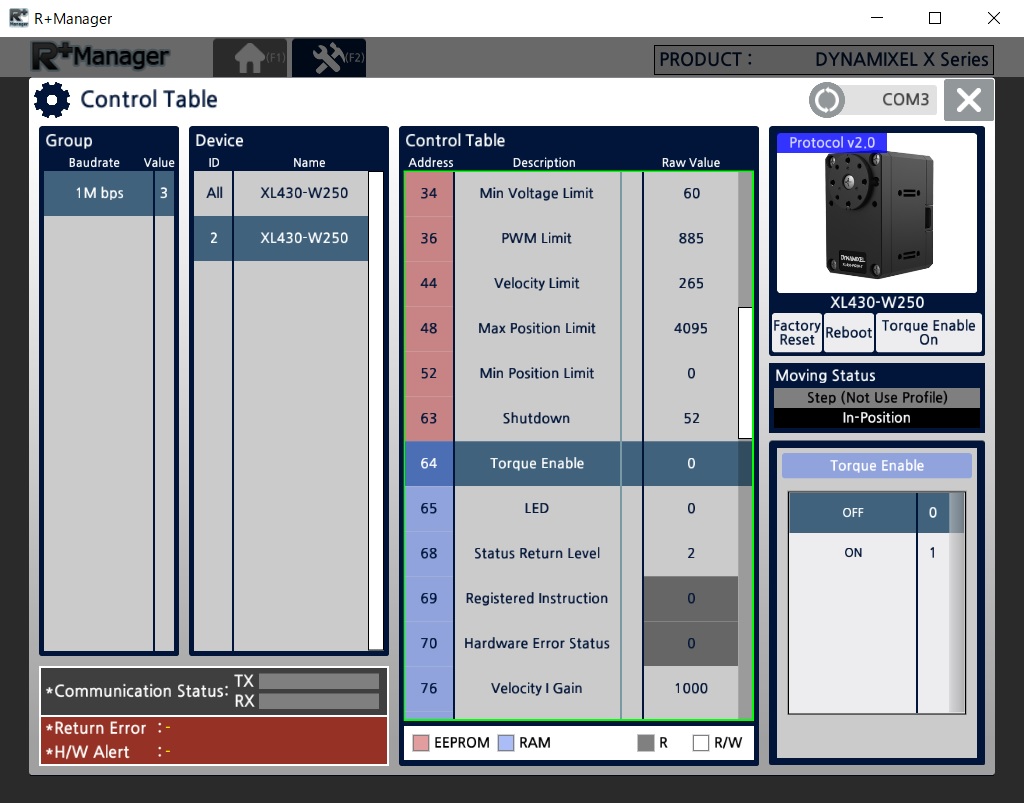Click the Control Table gear icon
Viewport: 1024px width, 803px height.
(52, 100)
